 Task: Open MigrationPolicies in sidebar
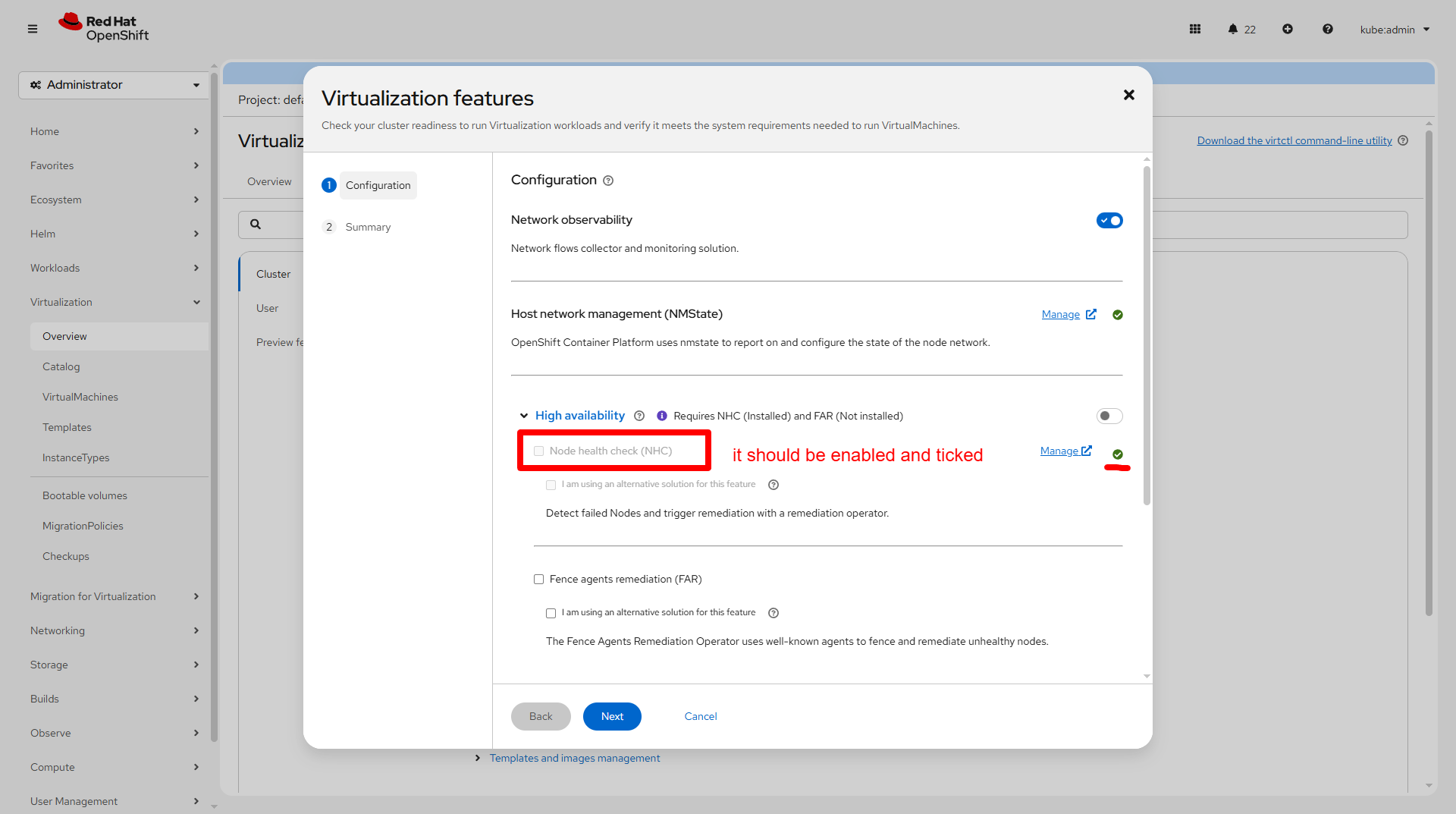click(x=83, y=526)
